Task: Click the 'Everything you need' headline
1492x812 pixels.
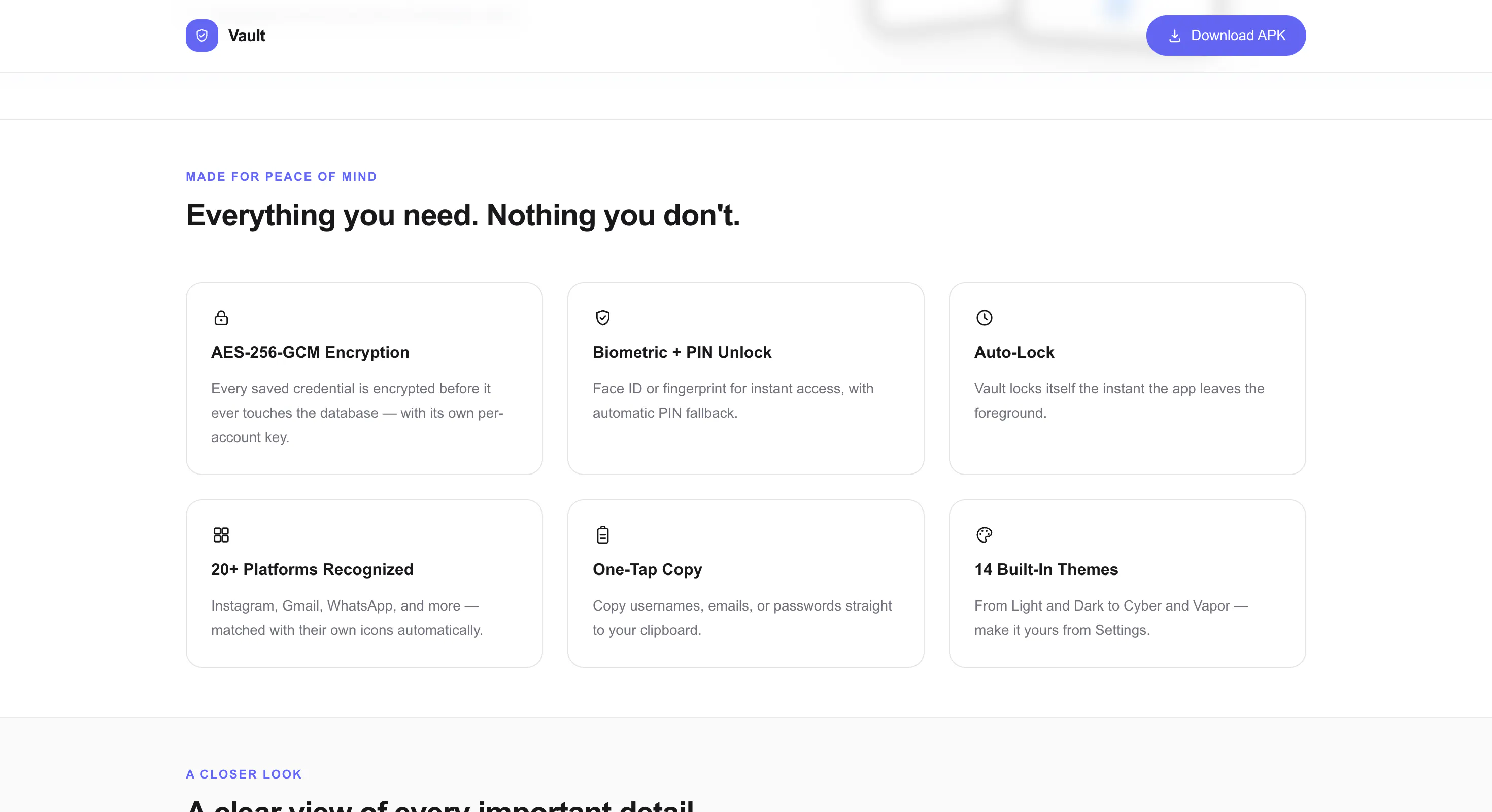Action: [463, 216]
